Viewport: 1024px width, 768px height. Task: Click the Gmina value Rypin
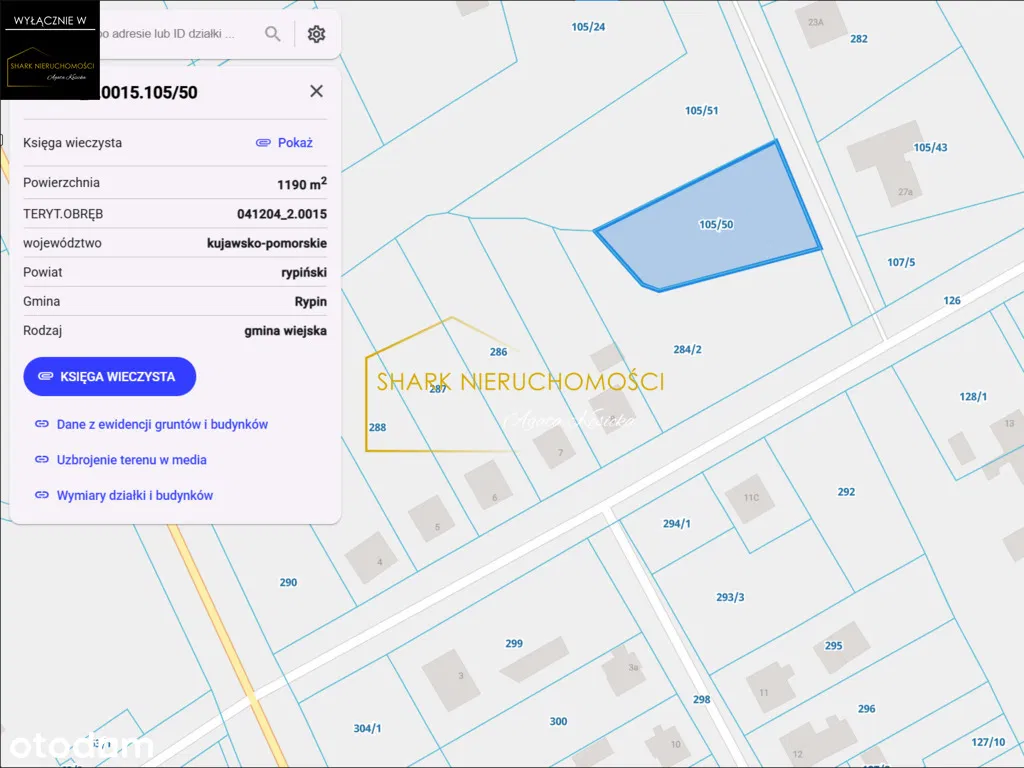[310, 301]
